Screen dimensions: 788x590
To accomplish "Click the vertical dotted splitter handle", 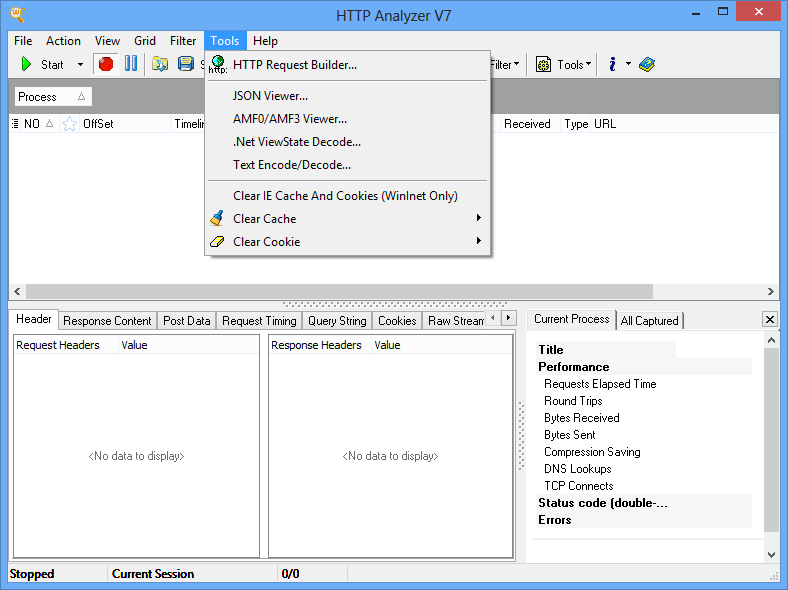I will [522, 436].
